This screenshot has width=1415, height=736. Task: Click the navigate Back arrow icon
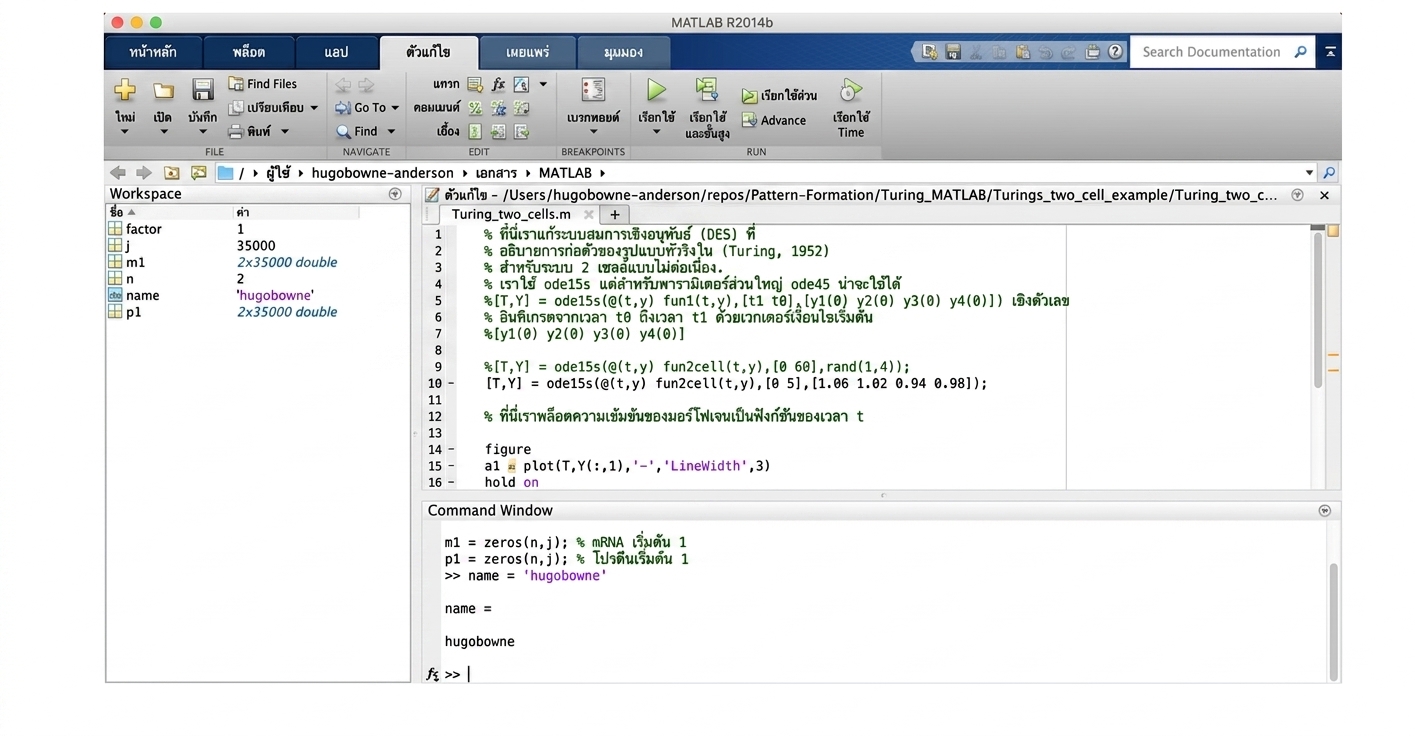click(344, 85)
